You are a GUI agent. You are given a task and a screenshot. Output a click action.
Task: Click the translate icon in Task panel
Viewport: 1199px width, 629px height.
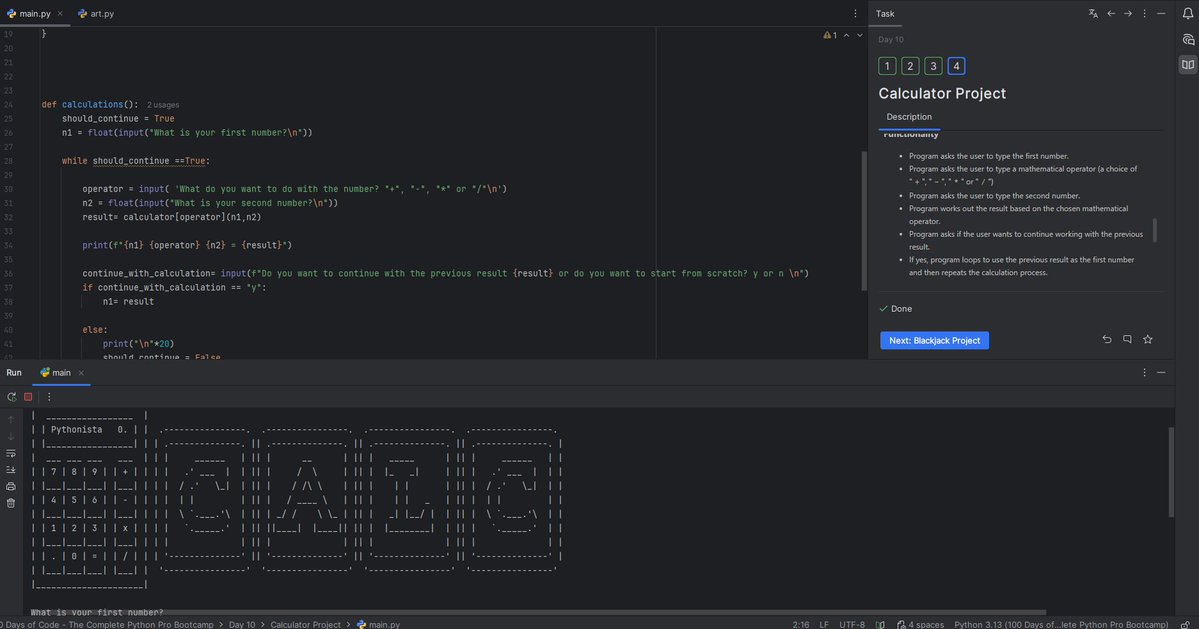(x=1093, y=14)
